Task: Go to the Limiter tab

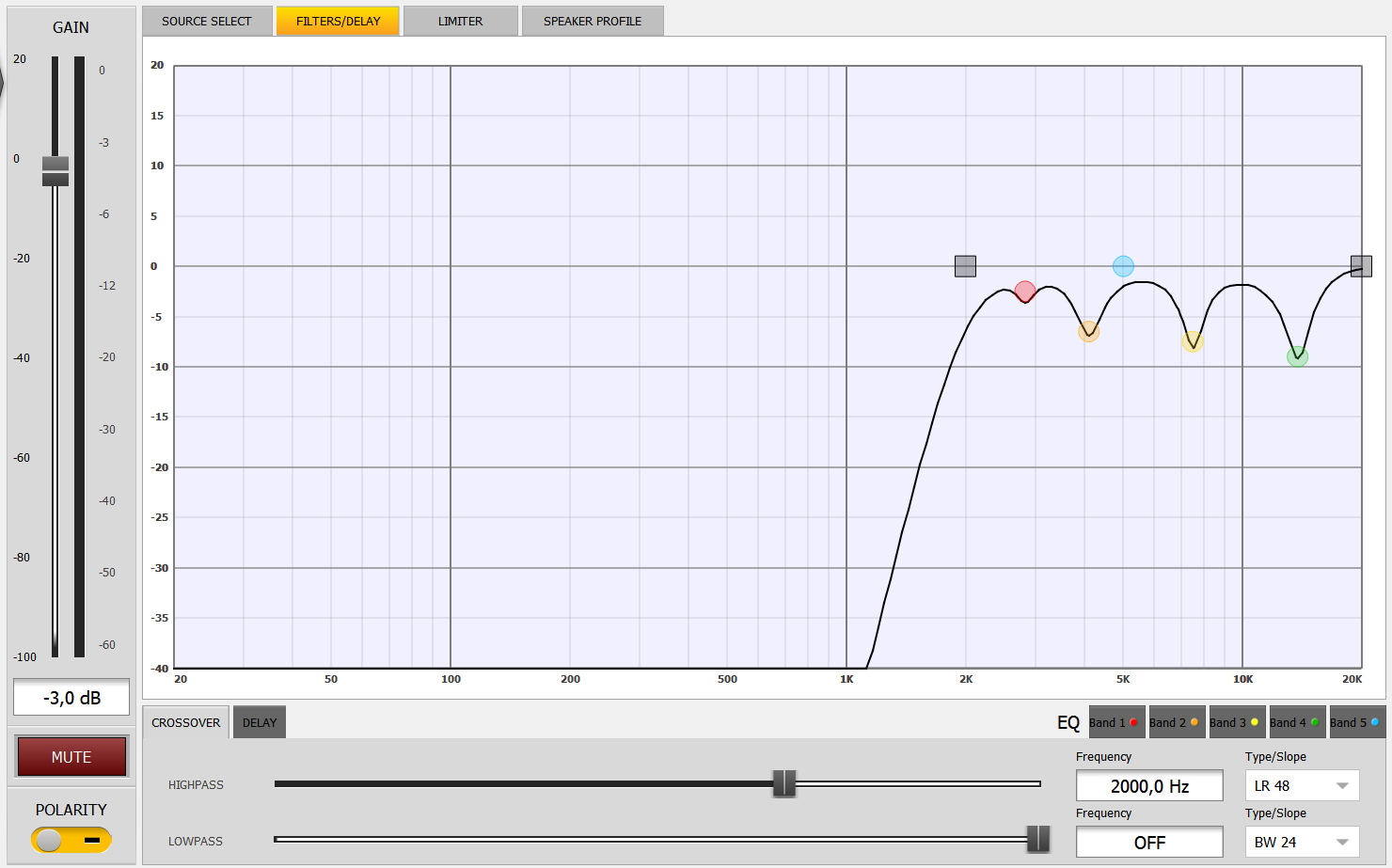Action: (460, 21)
